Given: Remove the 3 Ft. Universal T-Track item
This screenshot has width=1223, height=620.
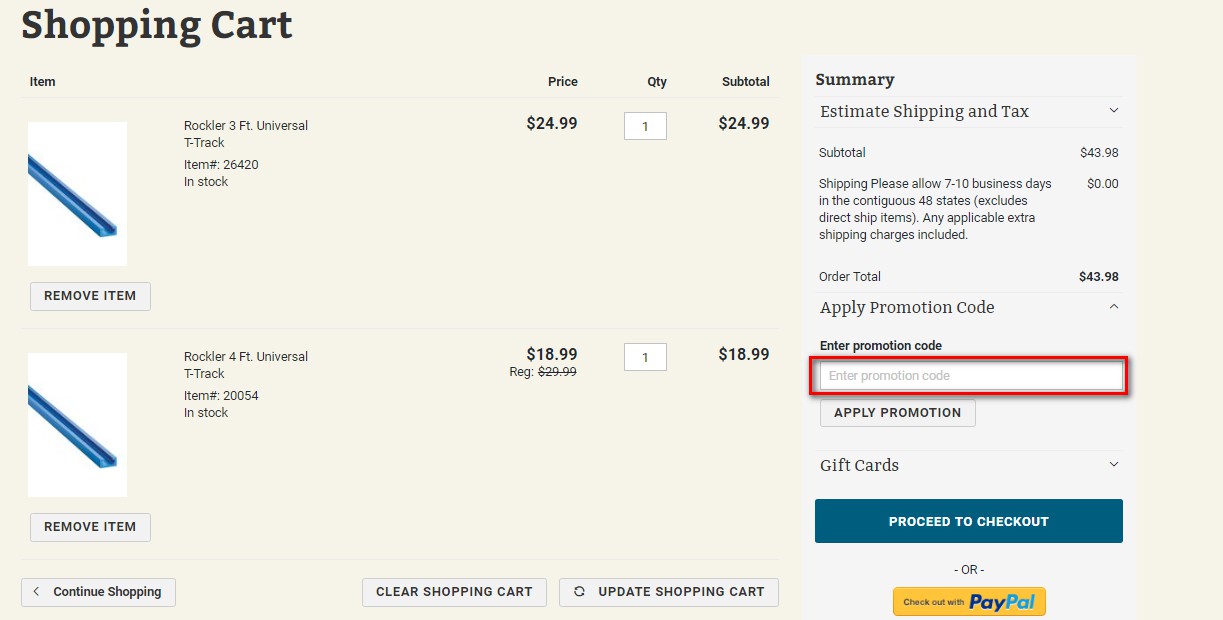Looking at the screenshot, I should (90, 296).
